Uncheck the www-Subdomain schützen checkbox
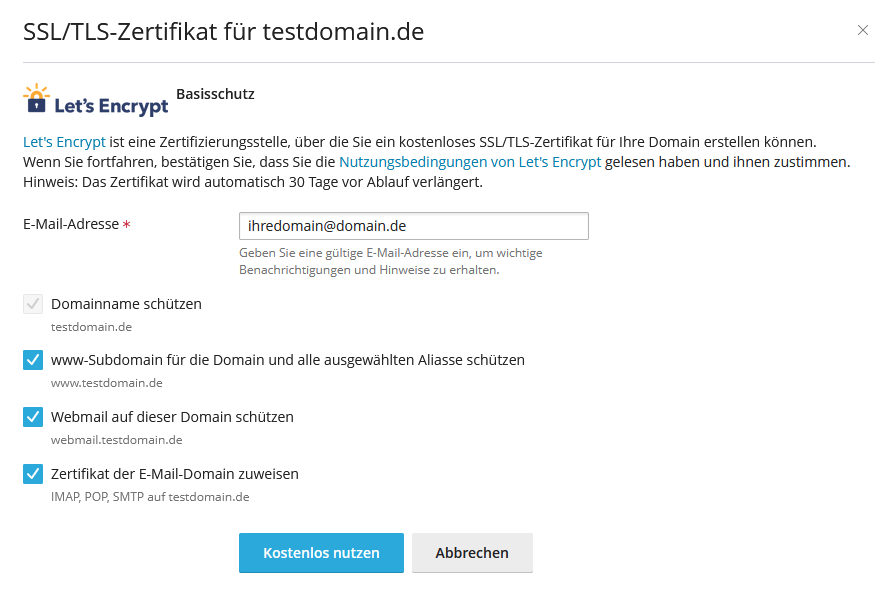 click(33, 360)
